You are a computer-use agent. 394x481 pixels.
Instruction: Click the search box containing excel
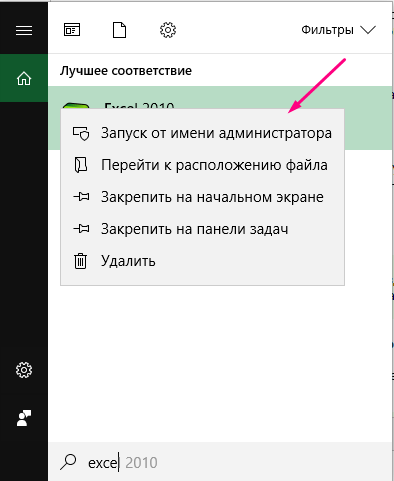(x=220, y=462)
